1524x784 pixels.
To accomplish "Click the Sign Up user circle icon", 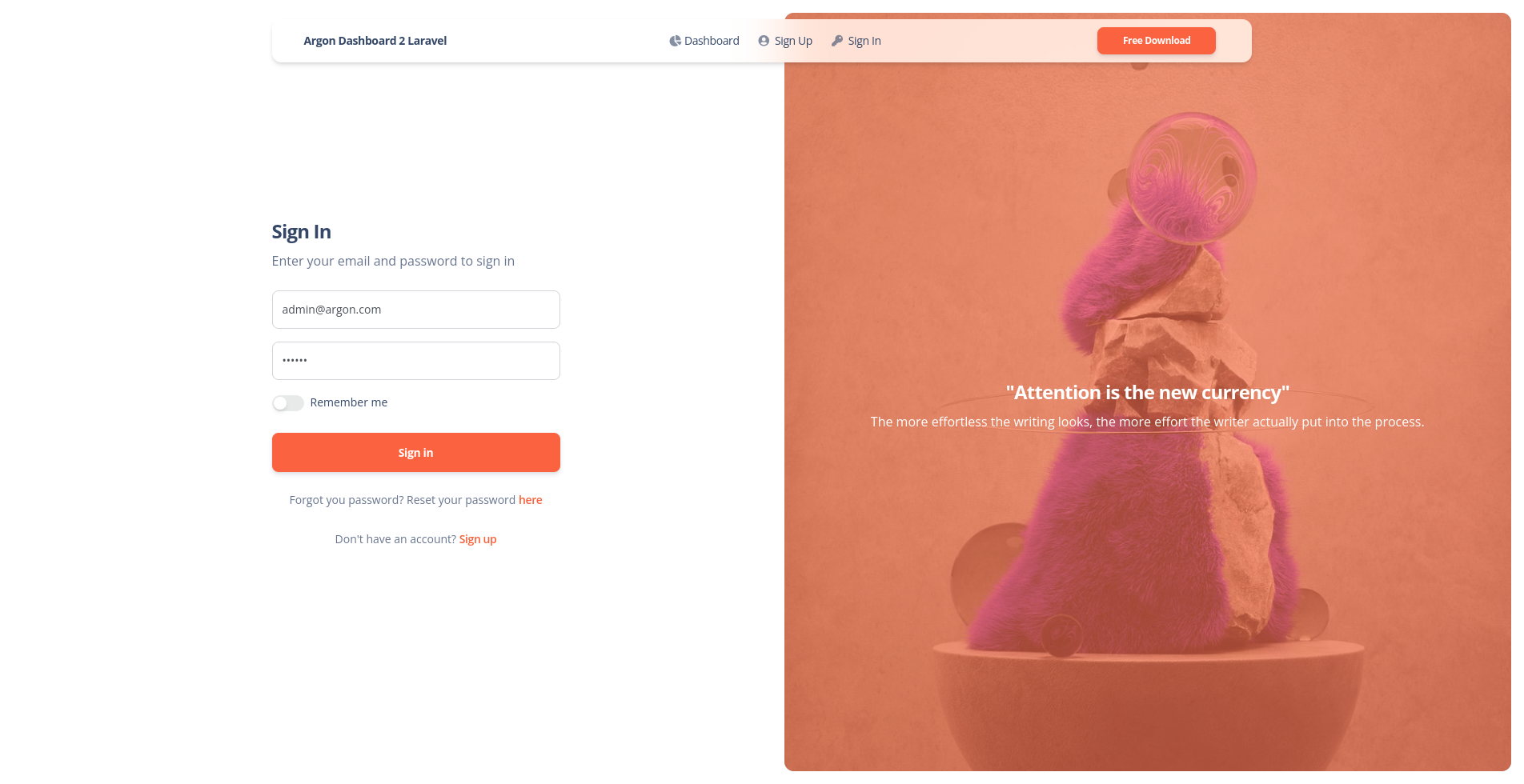I will (764, 41).
